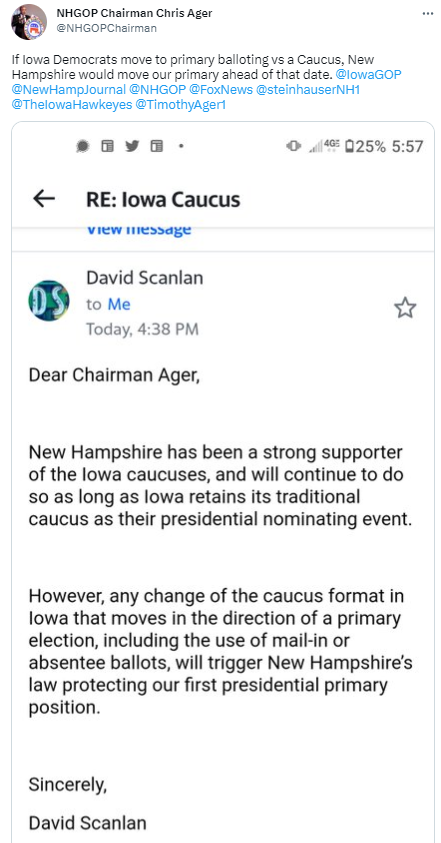Open NHGOP Chairman Chris Ager's profile avatar
This screenshot has width=441, height=843.
(29, 22)
